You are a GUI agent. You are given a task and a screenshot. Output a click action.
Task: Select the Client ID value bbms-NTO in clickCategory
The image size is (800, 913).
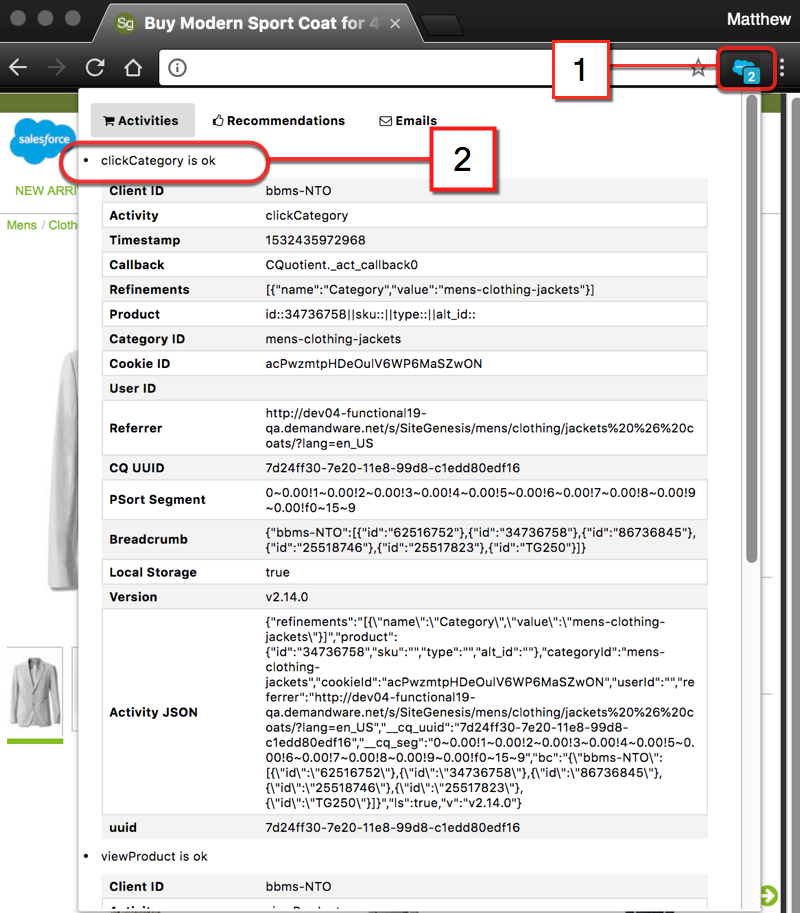pyautogui.click(x=298, y=191)
